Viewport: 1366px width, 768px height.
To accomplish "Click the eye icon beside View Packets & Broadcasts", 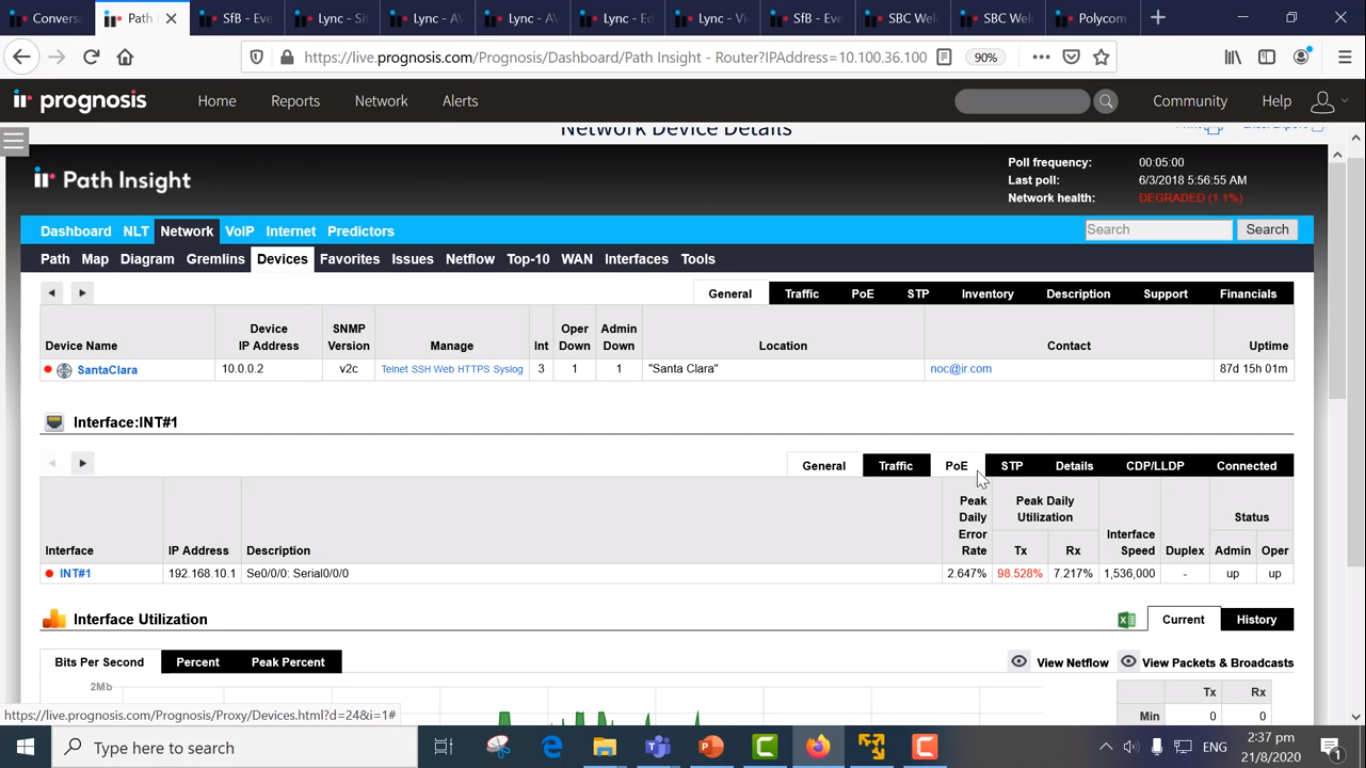I will tap(1128, 661).
